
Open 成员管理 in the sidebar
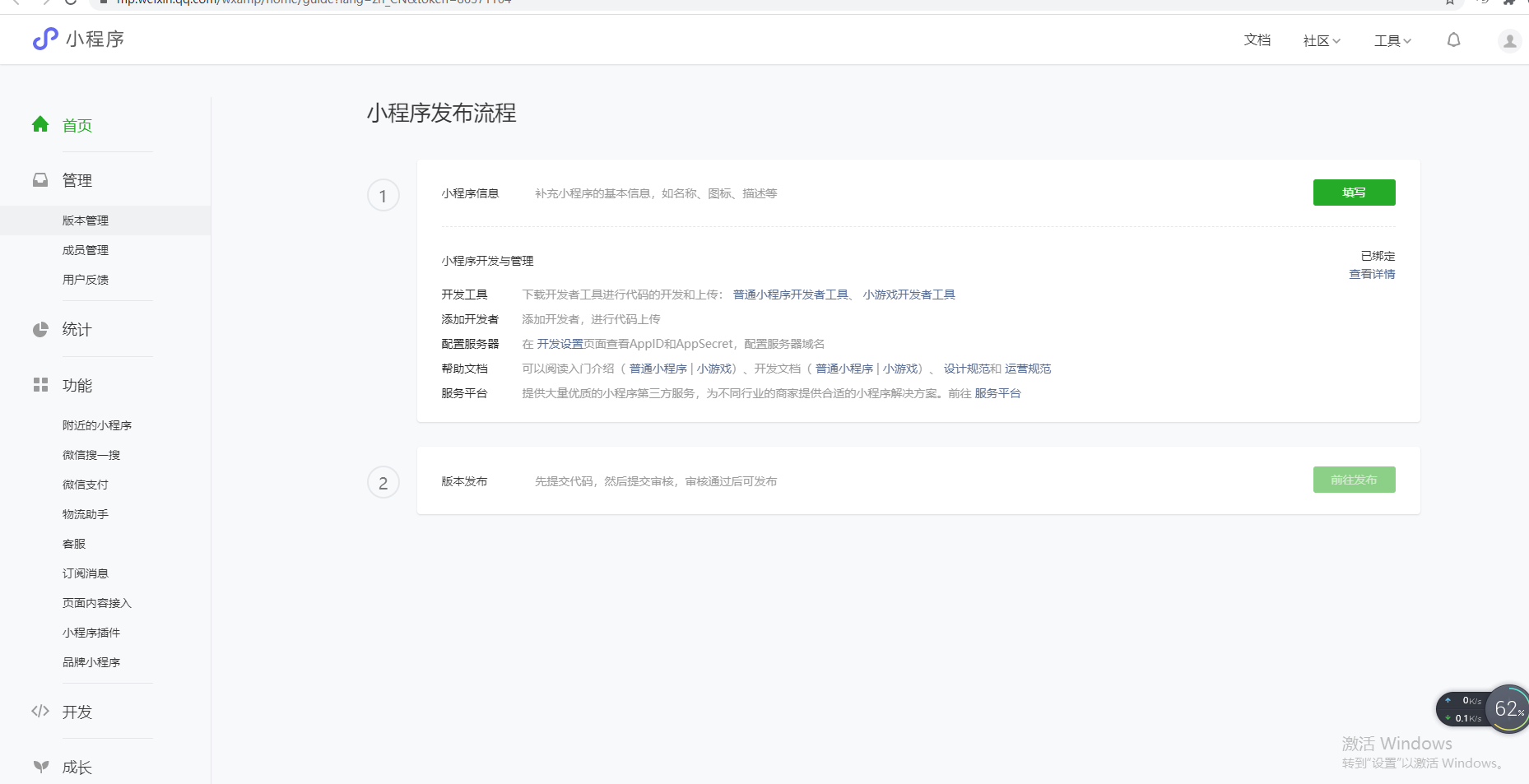pos(86,250)
